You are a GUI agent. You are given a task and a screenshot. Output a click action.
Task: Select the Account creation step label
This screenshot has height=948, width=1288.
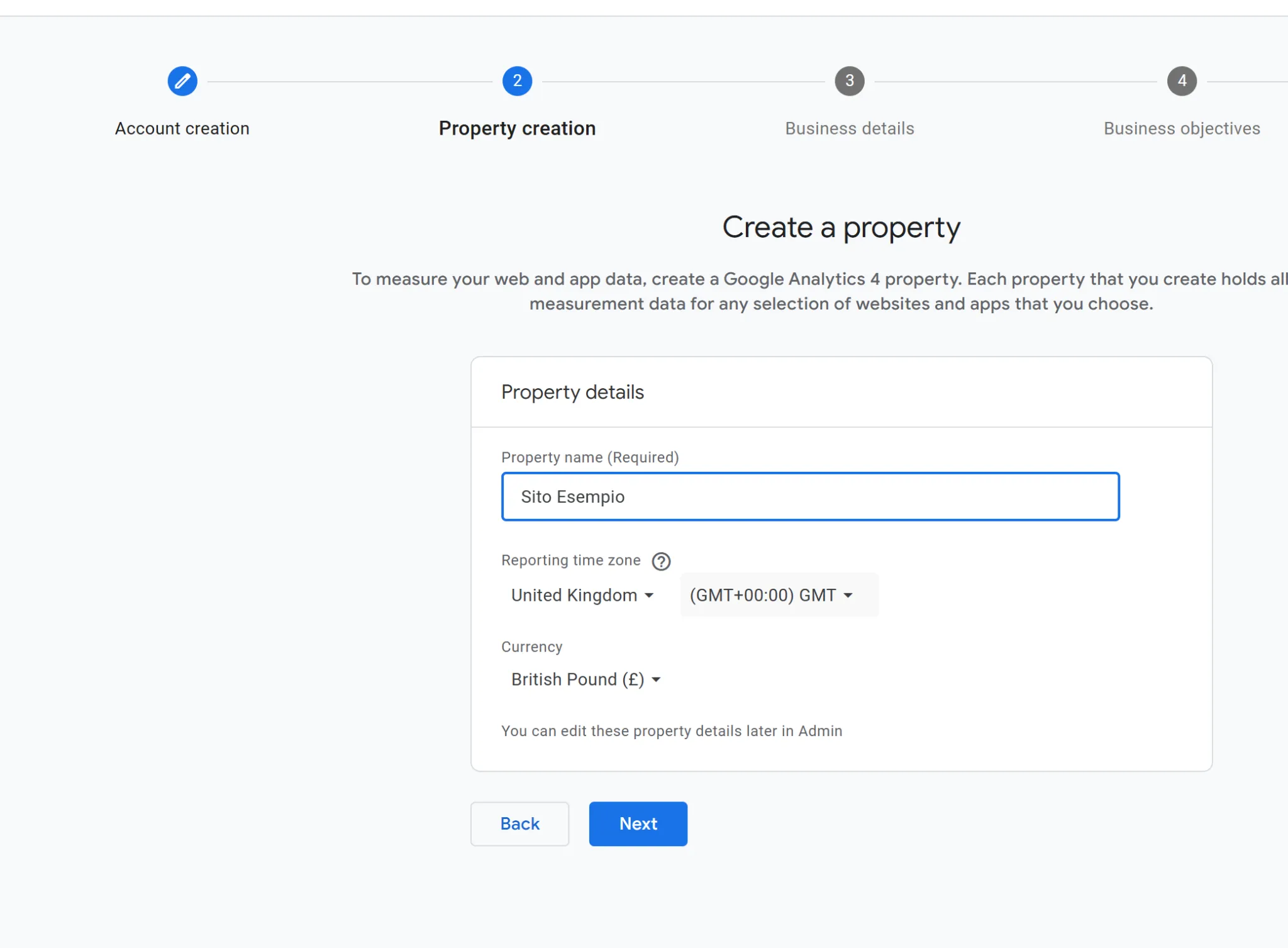click(x=182, y=128)
